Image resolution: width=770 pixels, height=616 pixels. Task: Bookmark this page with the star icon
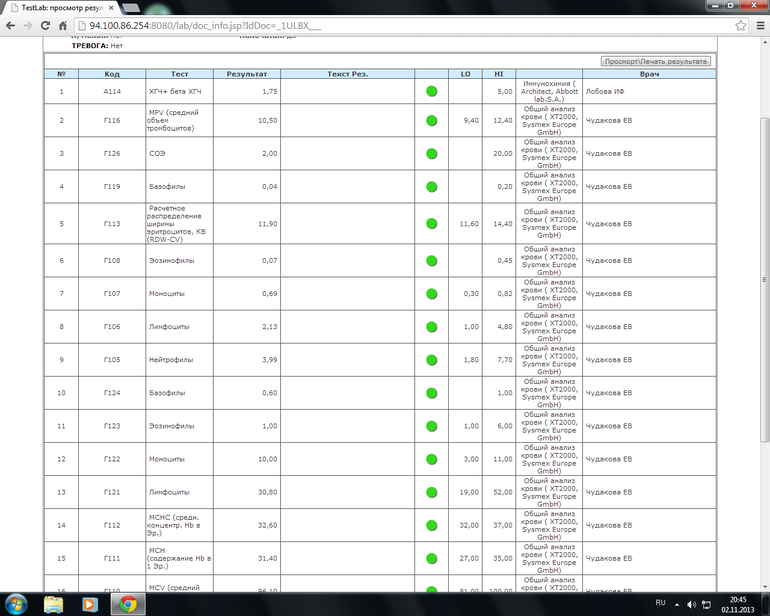point(736,24)
